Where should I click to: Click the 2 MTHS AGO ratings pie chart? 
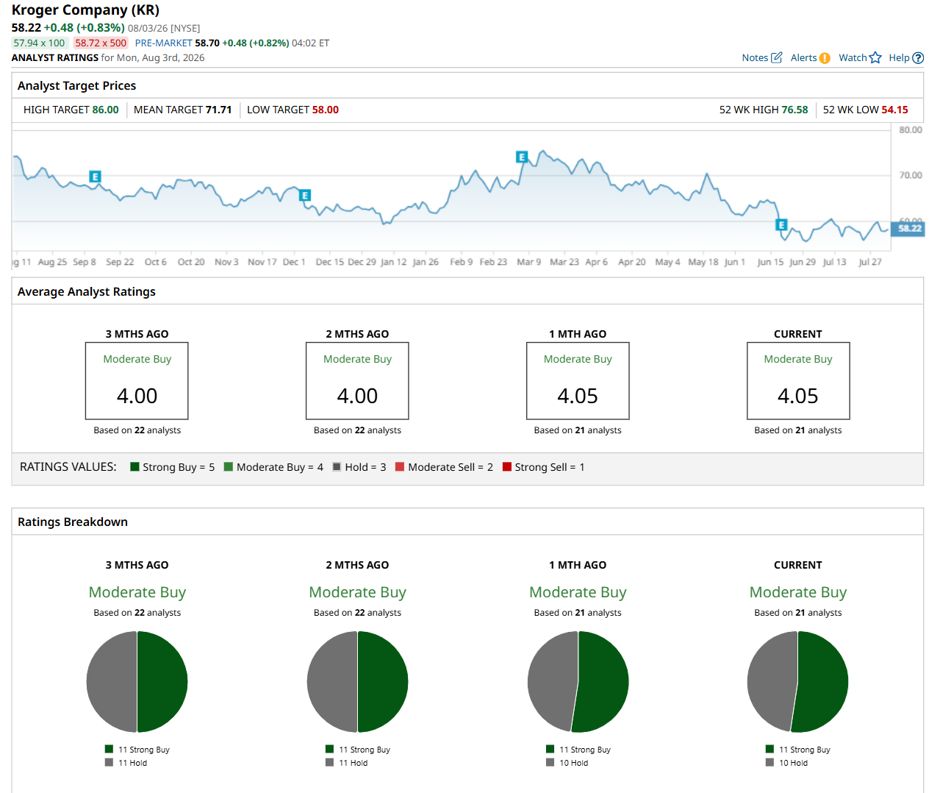tap(357, 682)
